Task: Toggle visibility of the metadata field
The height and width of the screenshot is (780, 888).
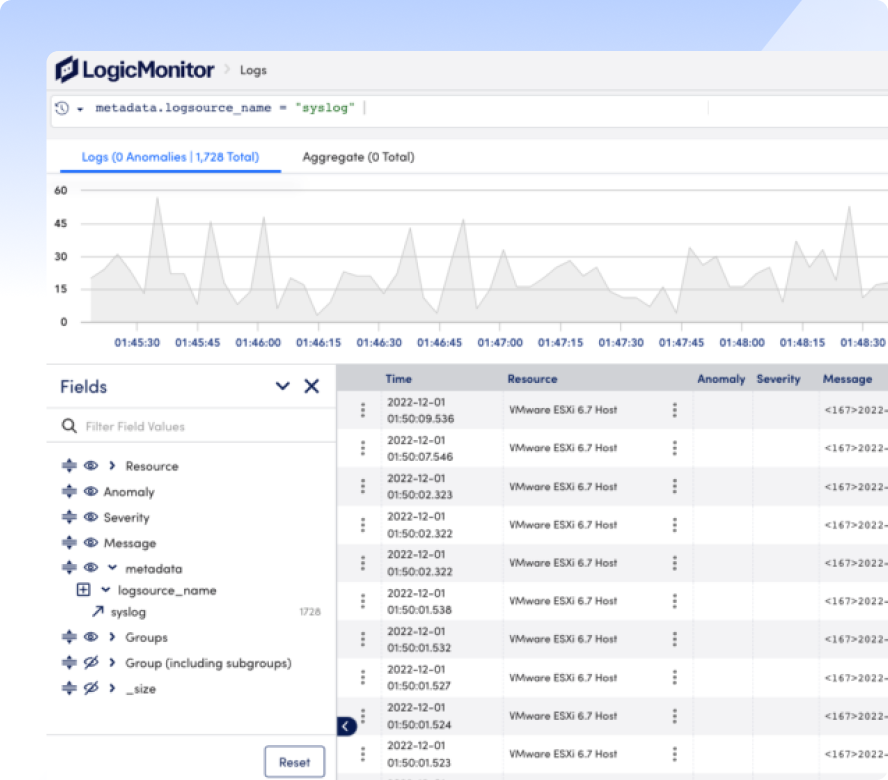Action: [91, 568]
